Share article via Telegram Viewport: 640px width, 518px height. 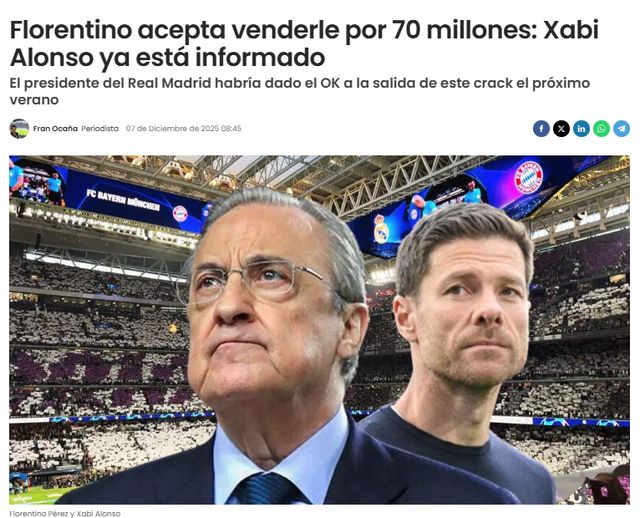(x=621, y=129)
